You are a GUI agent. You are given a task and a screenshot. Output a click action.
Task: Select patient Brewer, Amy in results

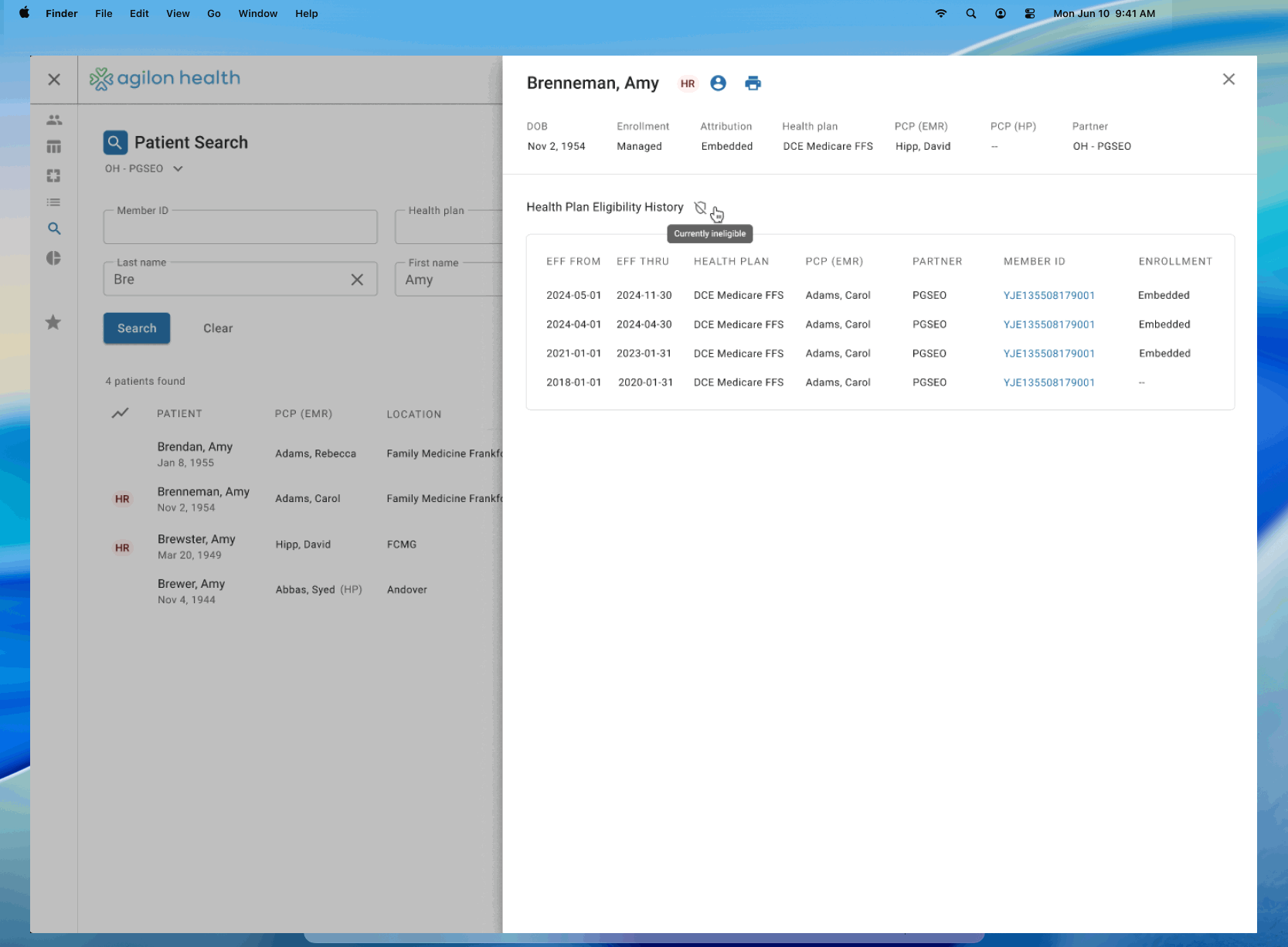(191, 584)
